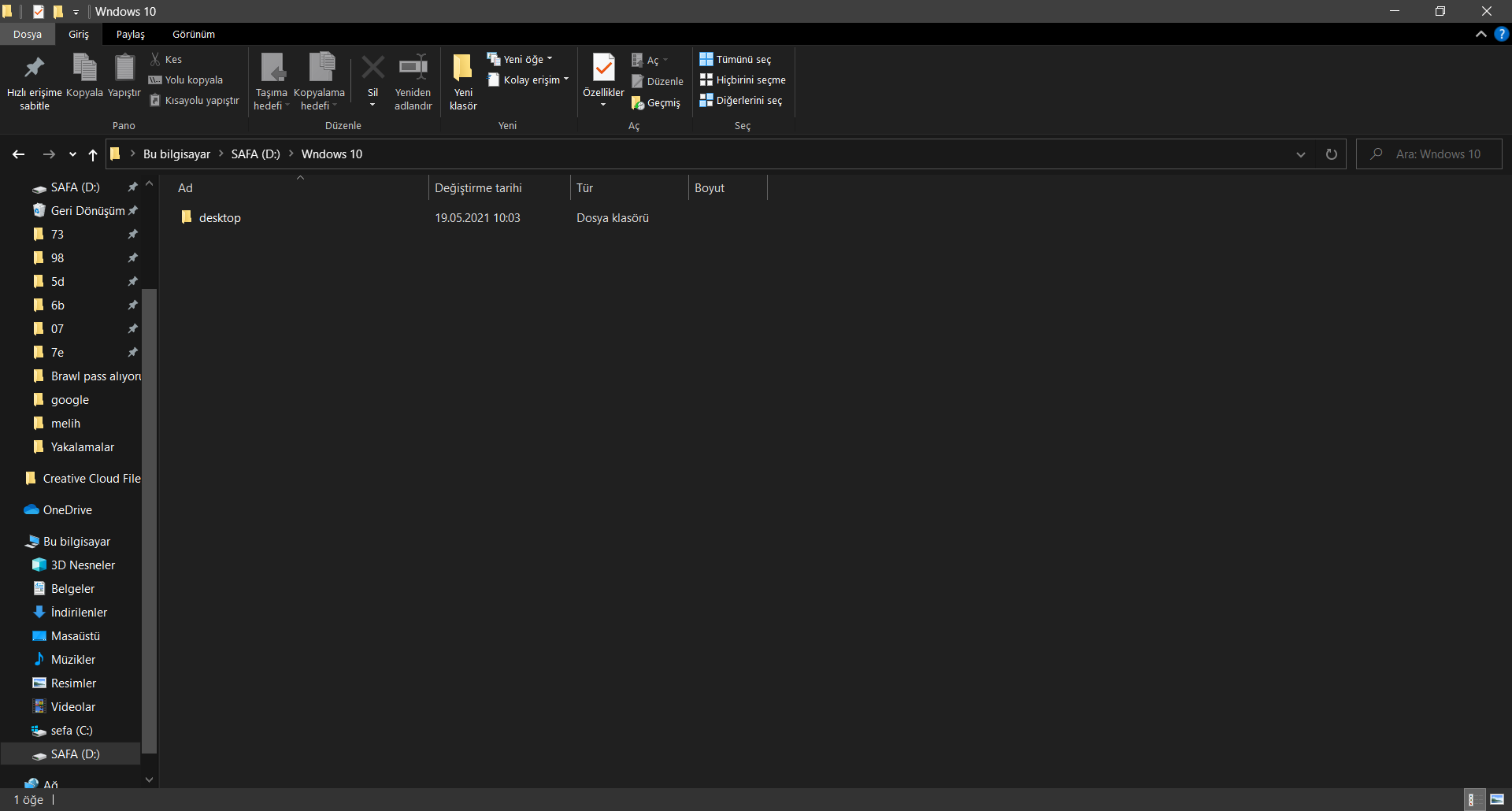The image size is (1512, 811).
Task: Expand the Yeni öğe dropdown
Action: point(520,59)
